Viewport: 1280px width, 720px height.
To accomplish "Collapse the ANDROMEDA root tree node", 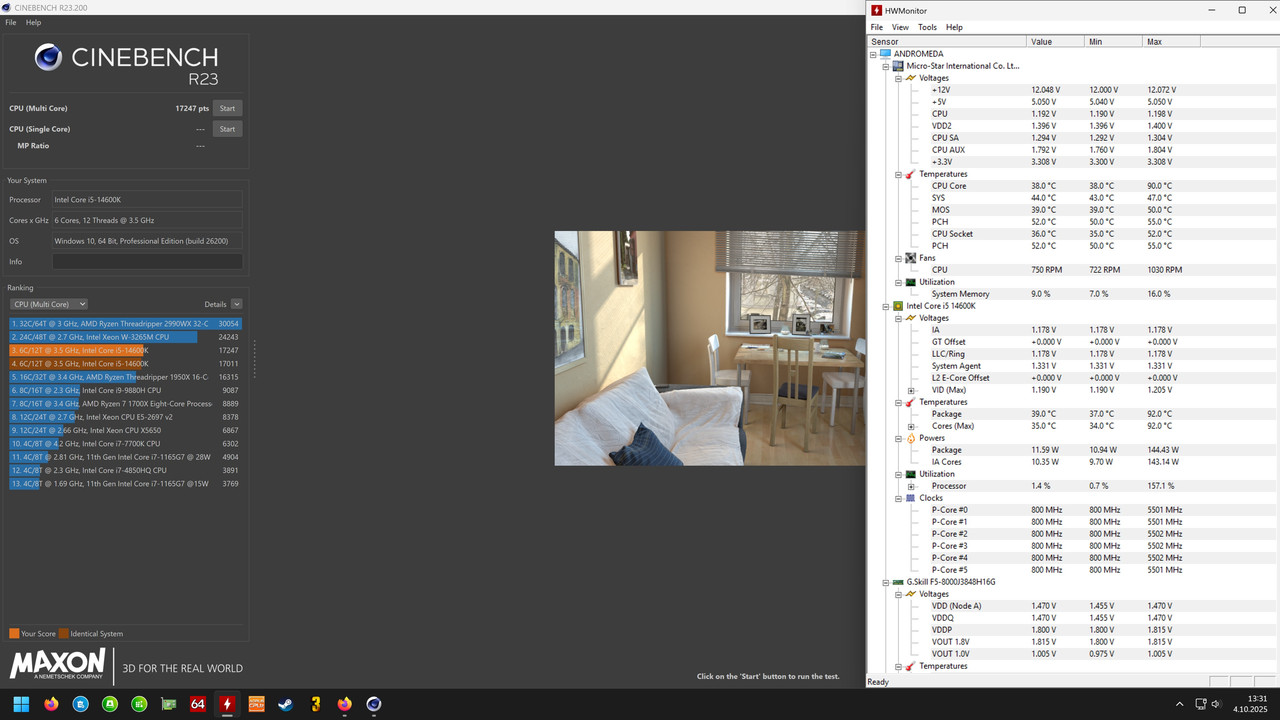I will pos(873,54).
